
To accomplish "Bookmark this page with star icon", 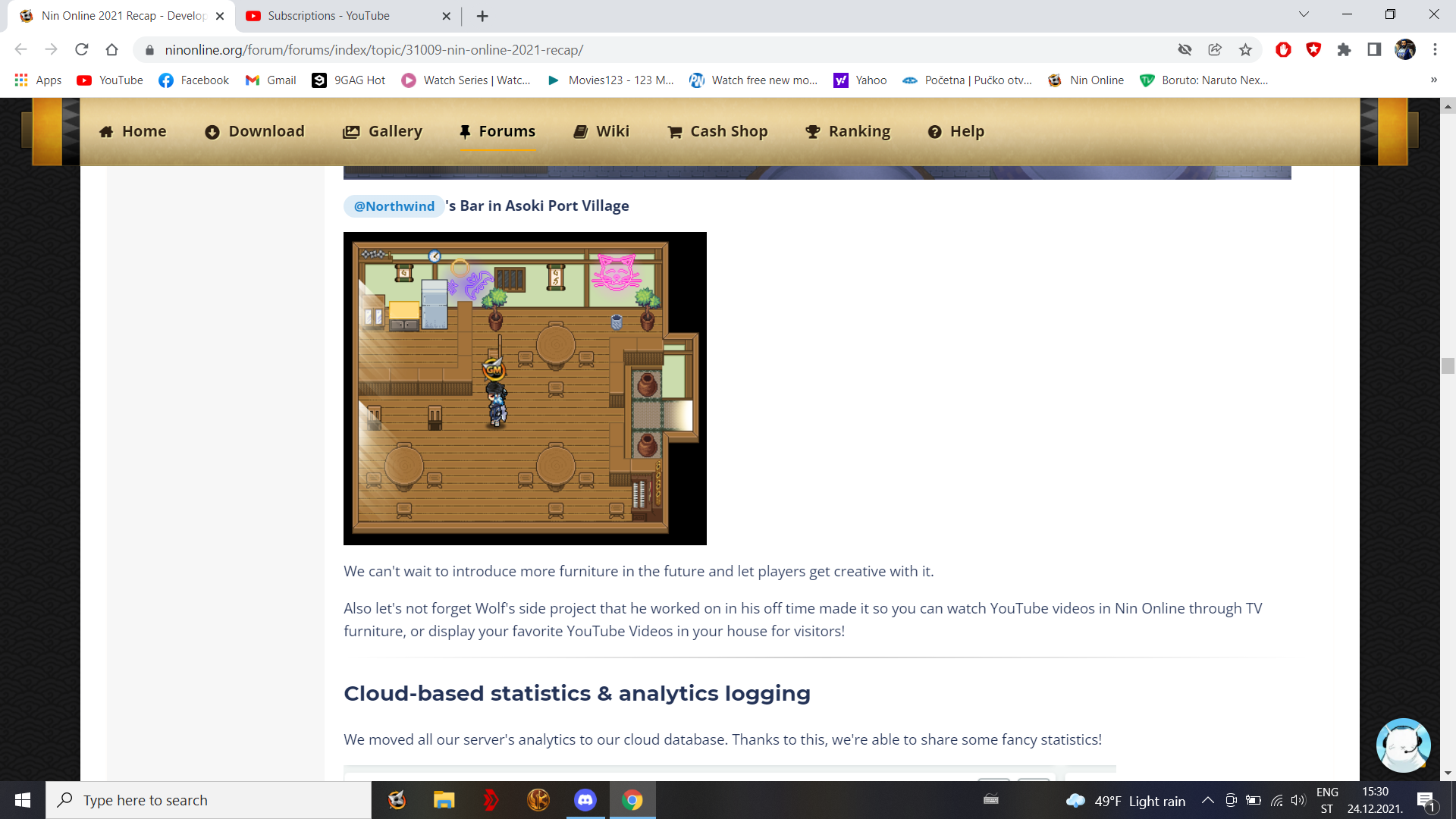I will point(1245,50).
